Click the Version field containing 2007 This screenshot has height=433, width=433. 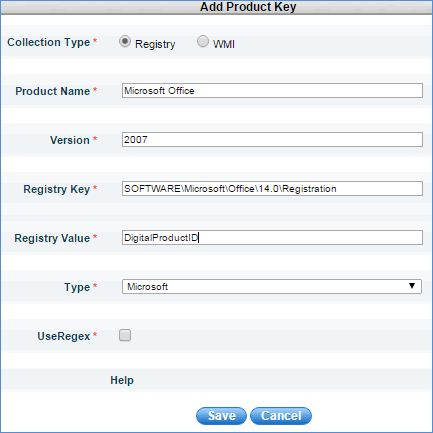[272, 140]
